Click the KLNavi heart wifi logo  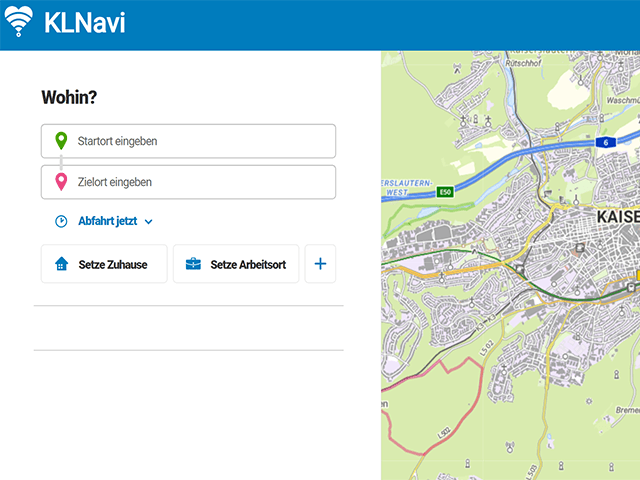coord(19,22)
